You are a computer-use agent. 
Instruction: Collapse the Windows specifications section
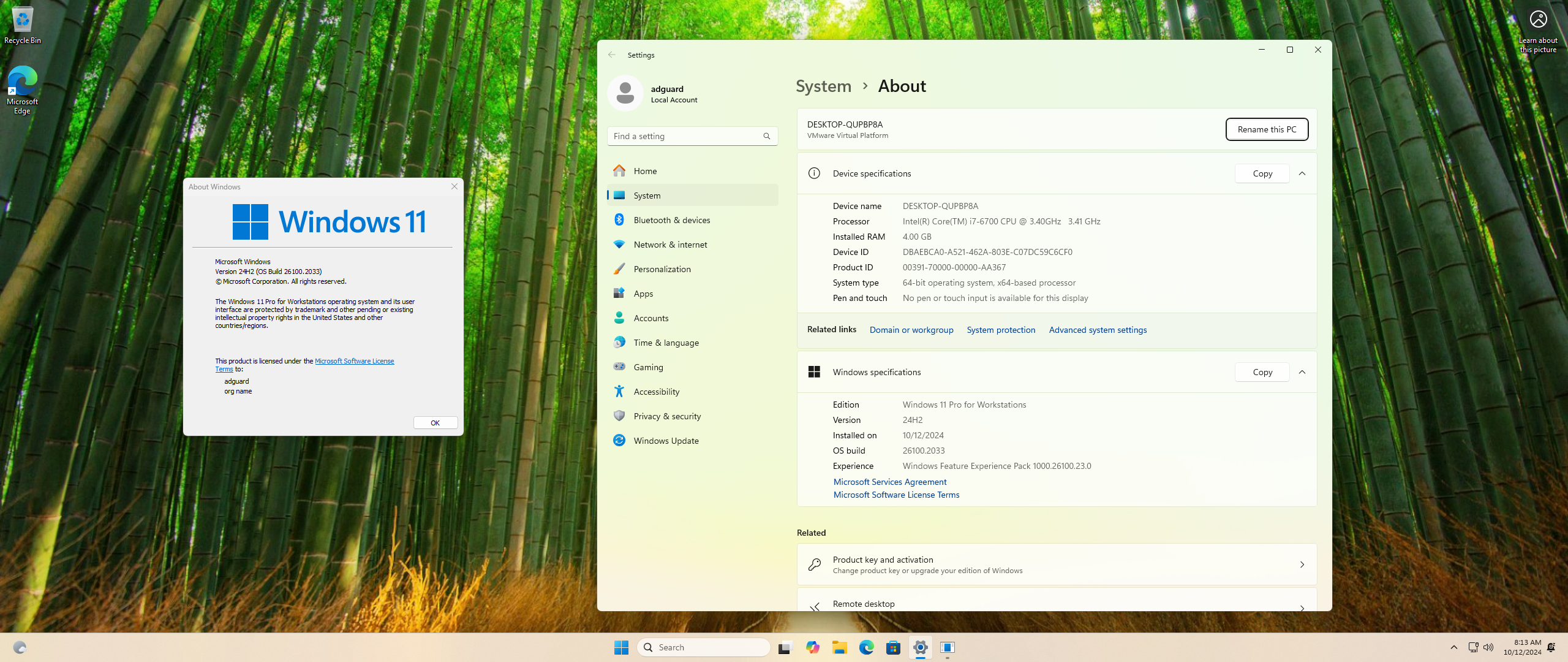tap(1302, 372)
